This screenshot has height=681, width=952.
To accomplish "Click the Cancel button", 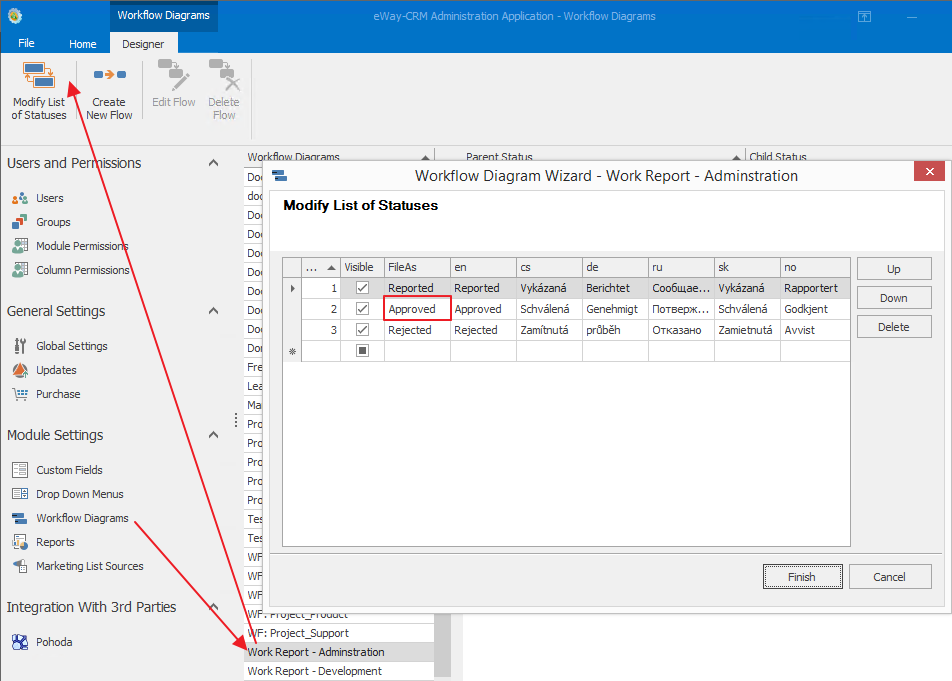I will pos(889,577).
